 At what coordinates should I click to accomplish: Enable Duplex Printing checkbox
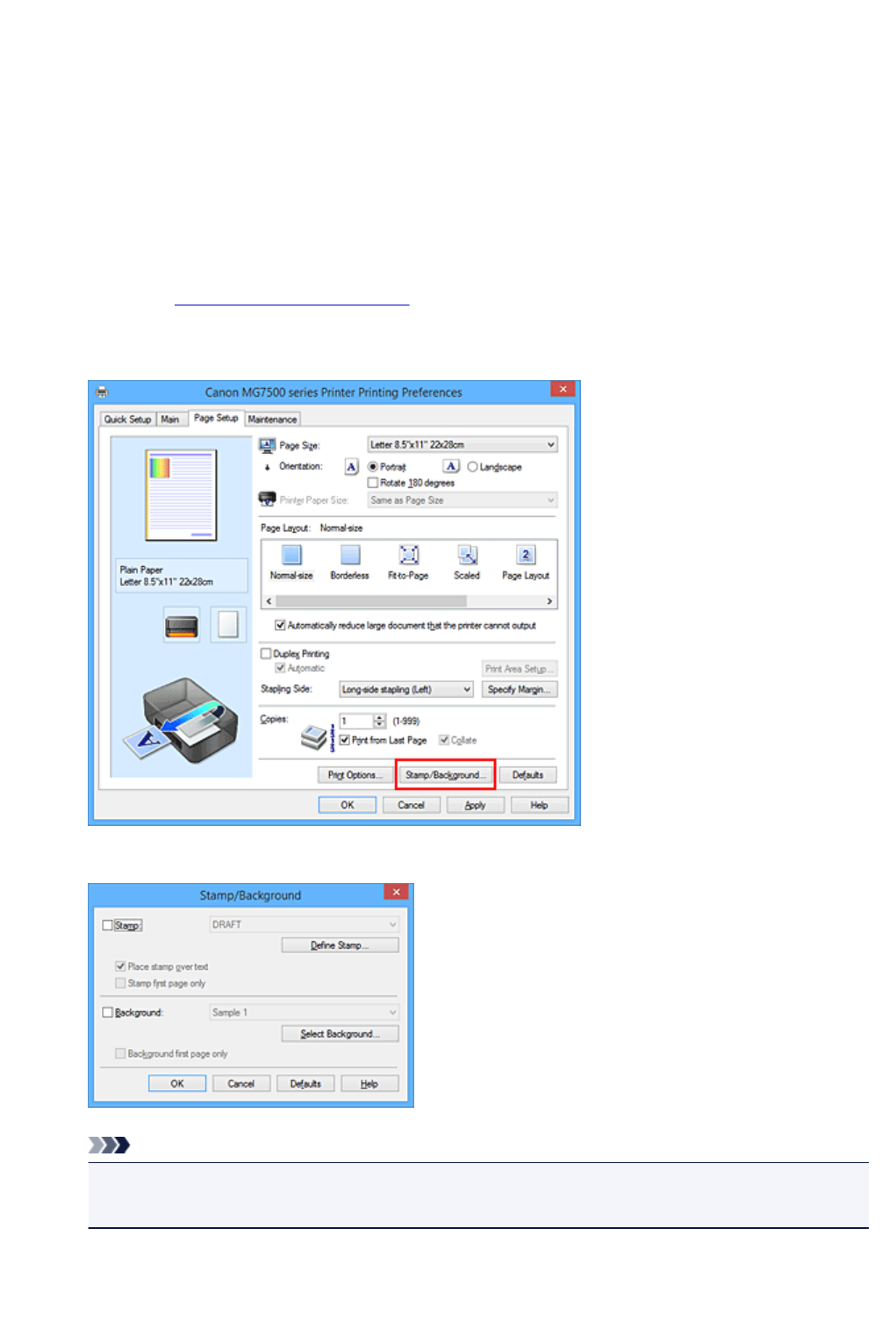(266, 654)
